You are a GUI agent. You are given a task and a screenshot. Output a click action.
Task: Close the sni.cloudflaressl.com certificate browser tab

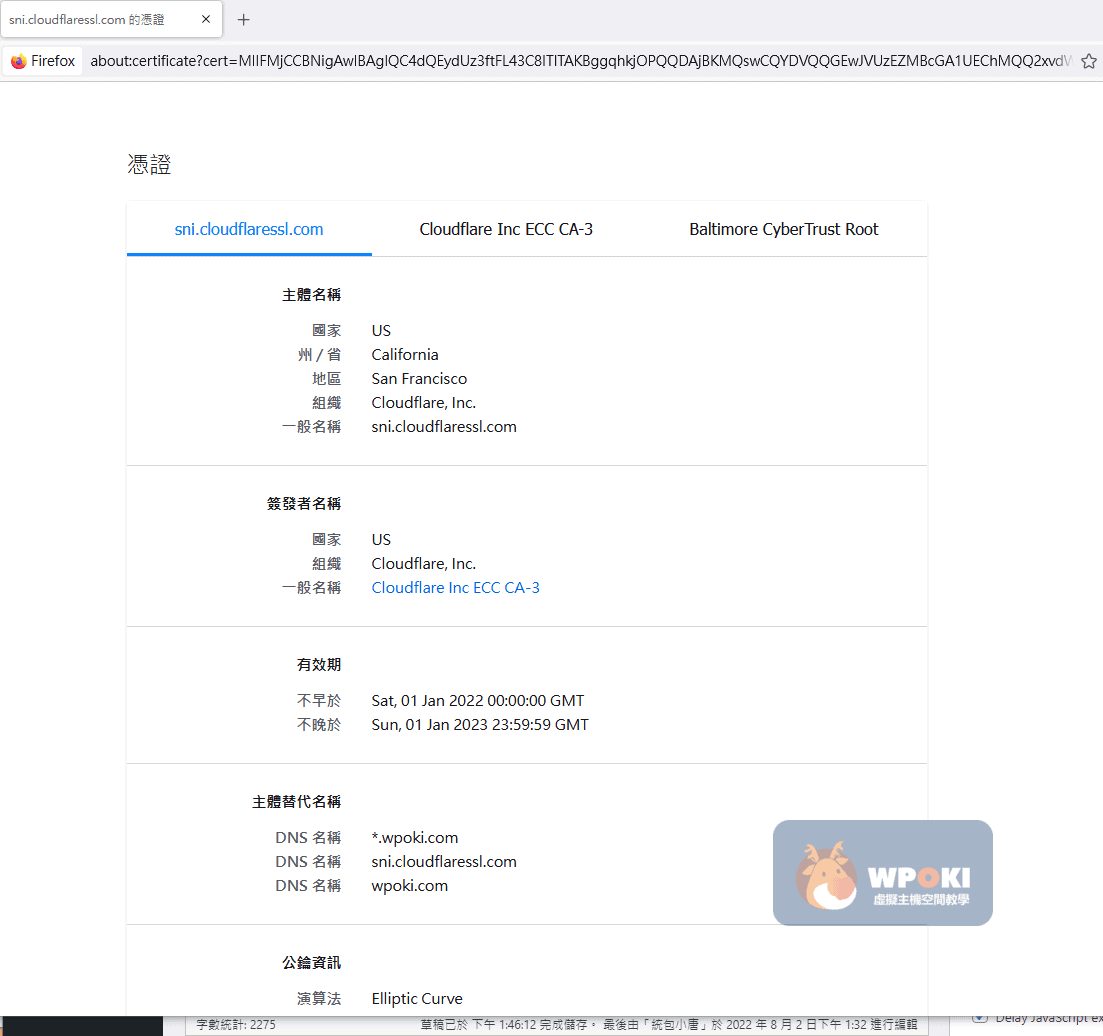coord(206,20)
